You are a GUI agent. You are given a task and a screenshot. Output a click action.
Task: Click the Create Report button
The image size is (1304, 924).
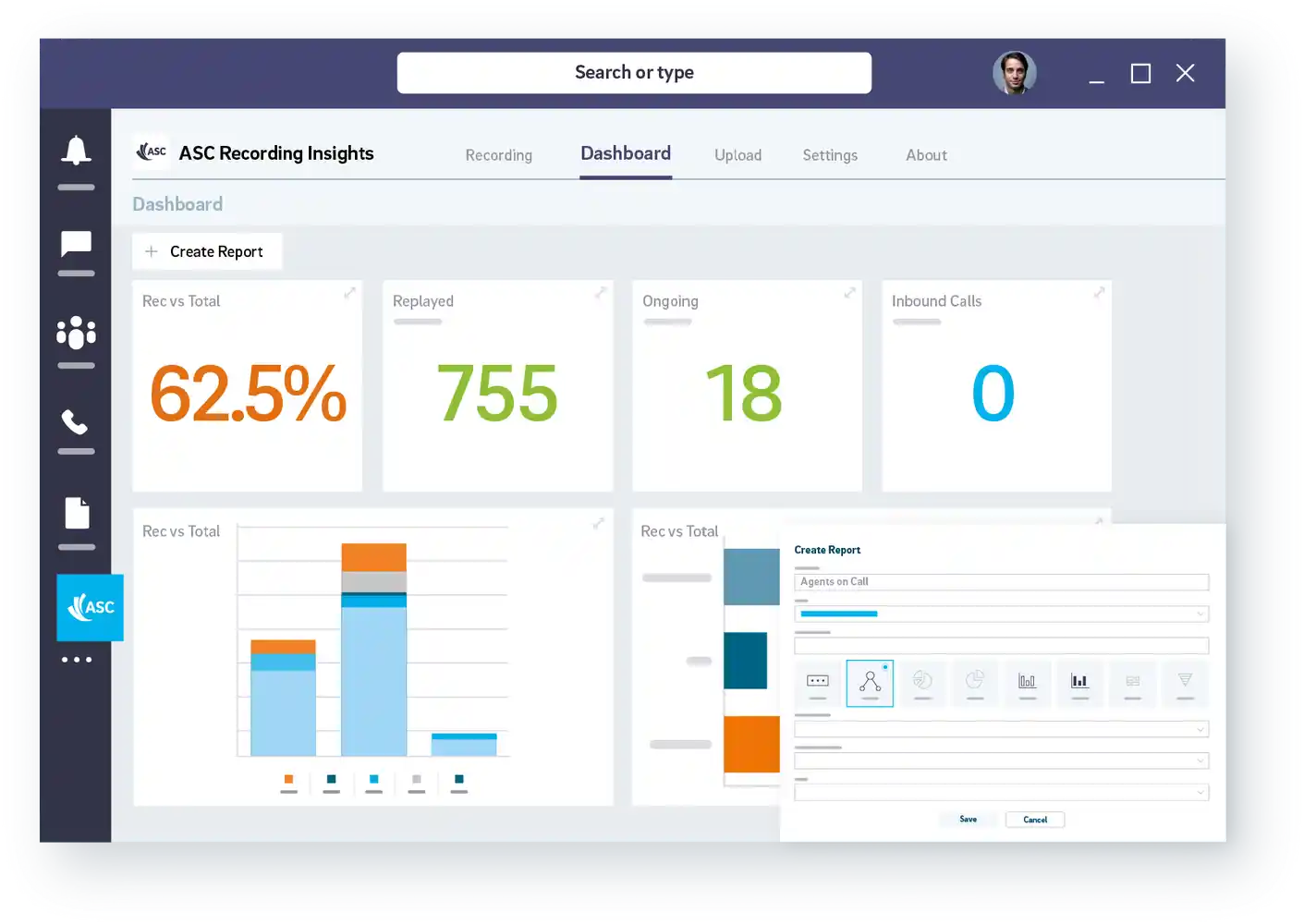(207, 251)
